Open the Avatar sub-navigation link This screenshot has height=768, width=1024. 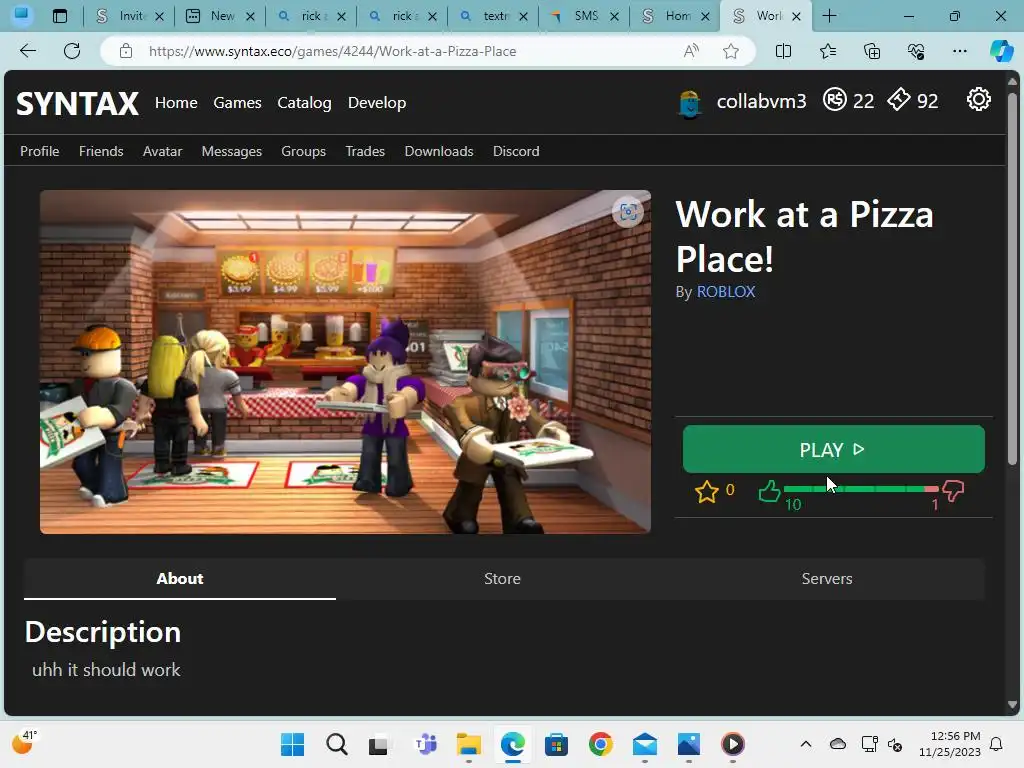click(x=163, y=151)
